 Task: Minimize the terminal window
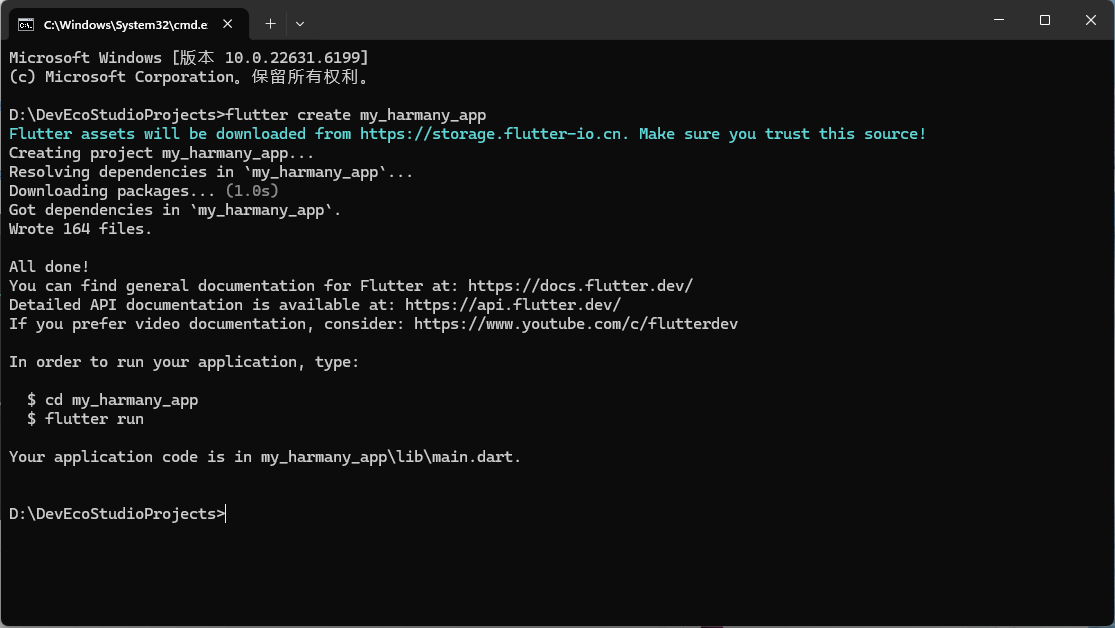pyautogui.click(x=999, y=20)
